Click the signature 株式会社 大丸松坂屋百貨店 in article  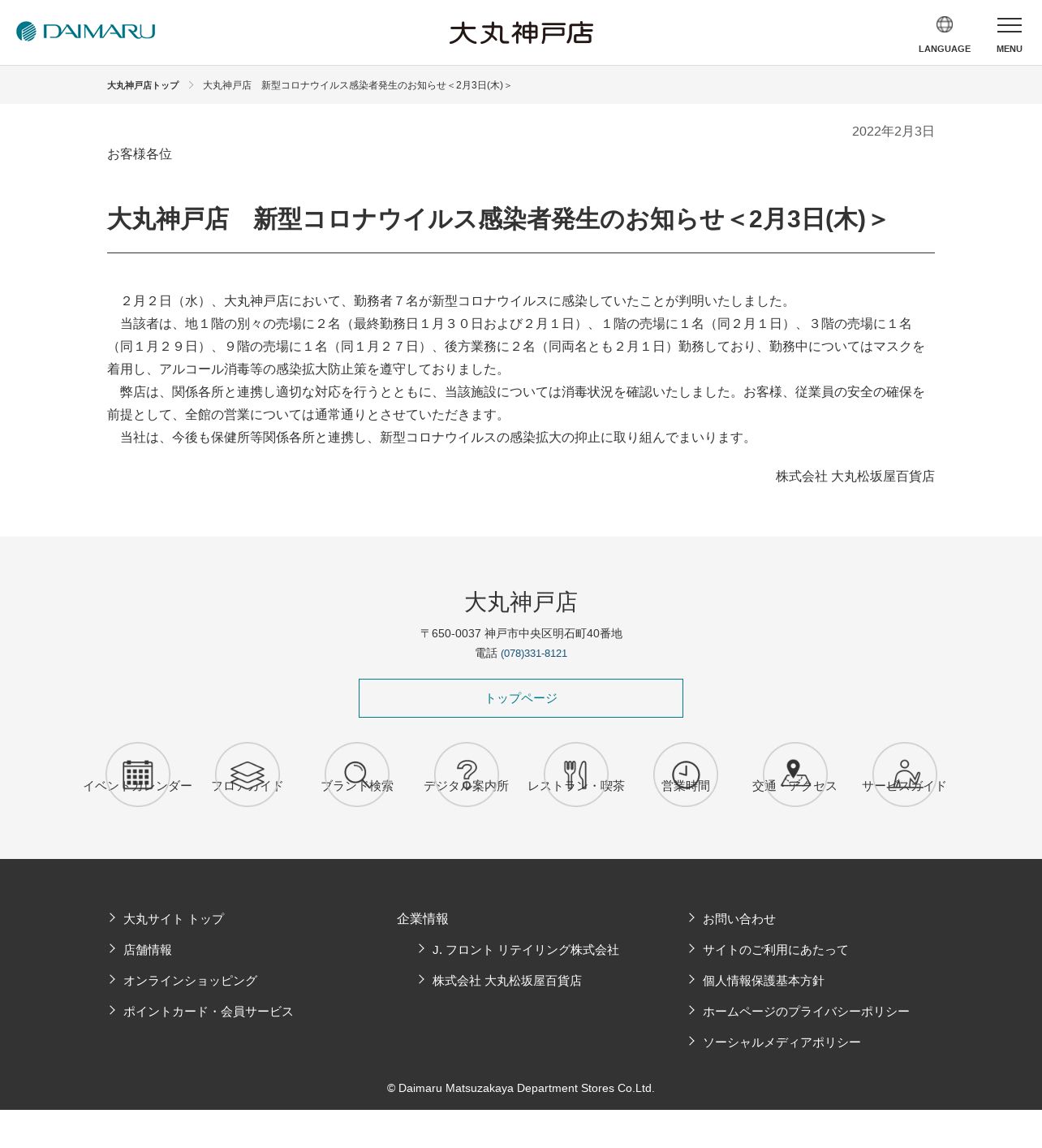click(855, 477)
